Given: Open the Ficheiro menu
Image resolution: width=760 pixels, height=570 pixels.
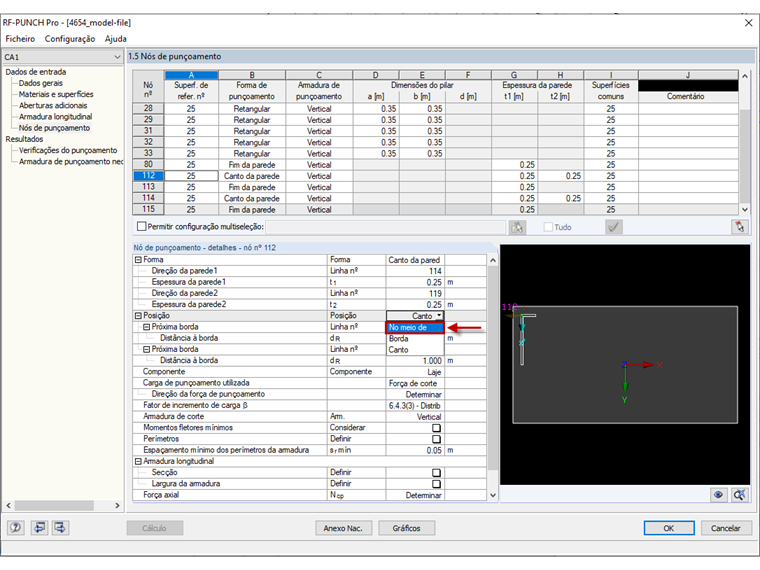Looking at the screenshot, I should [20, 39].
